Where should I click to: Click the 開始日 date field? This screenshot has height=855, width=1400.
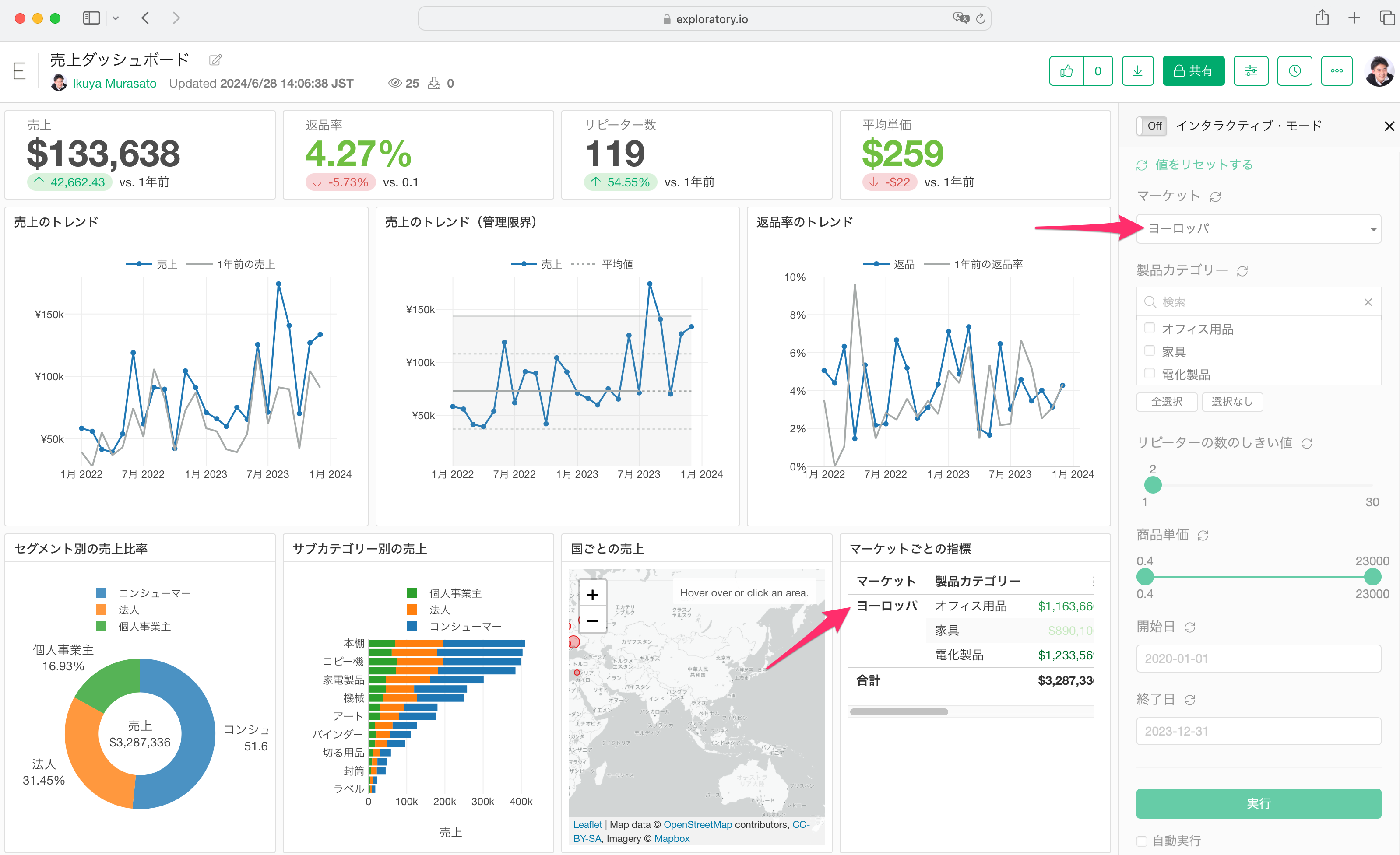coord(1259,659)
